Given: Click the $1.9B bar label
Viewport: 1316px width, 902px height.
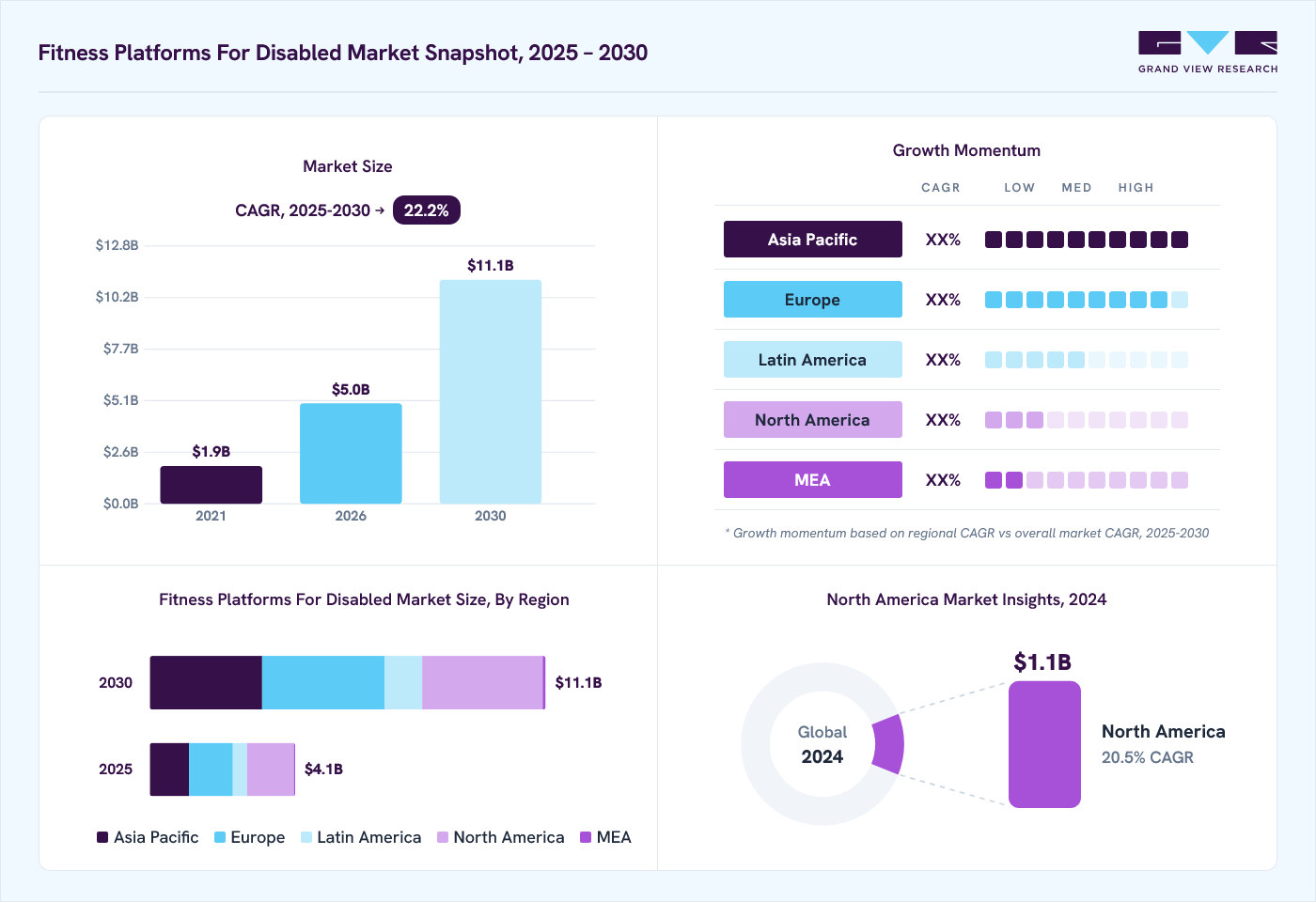Looking at the screenshot, I should [x=211, y=452].
